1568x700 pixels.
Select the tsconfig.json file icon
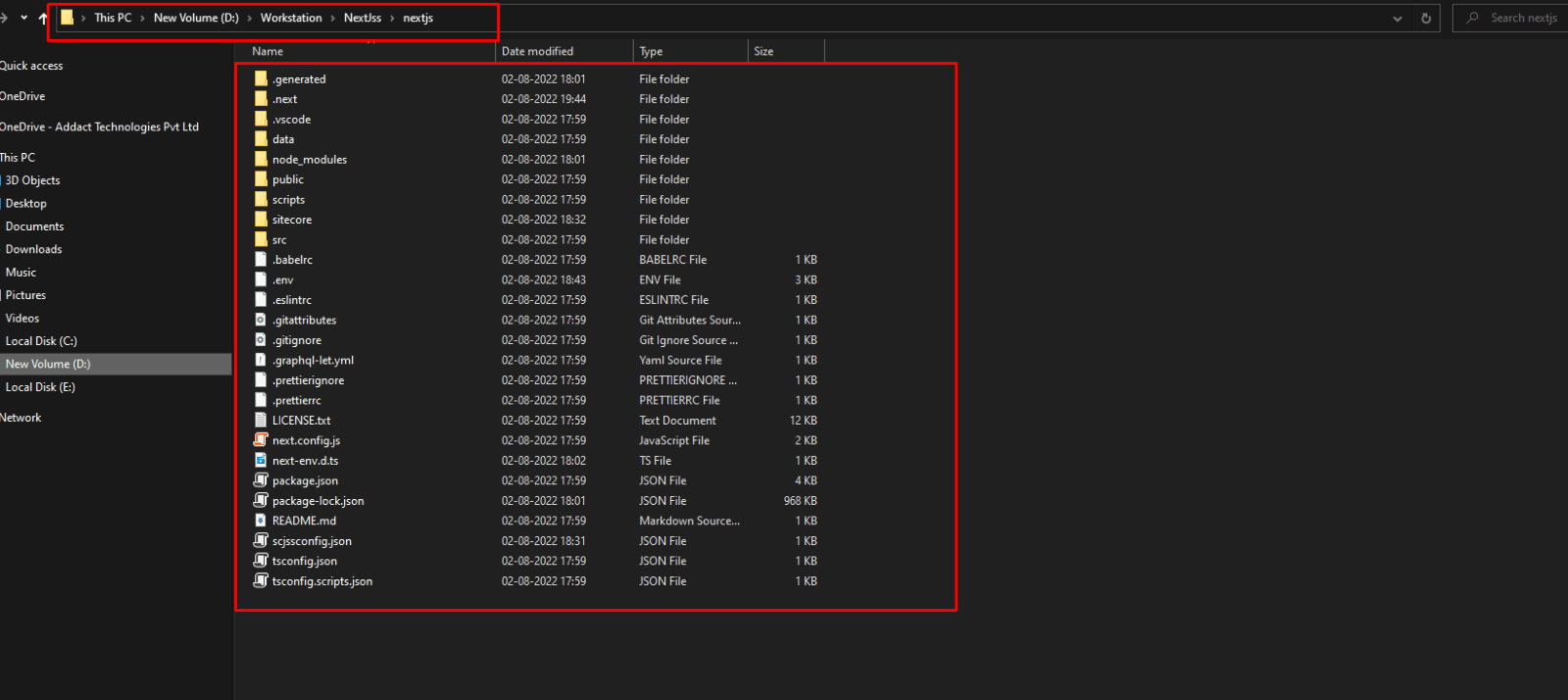[261, 561]
